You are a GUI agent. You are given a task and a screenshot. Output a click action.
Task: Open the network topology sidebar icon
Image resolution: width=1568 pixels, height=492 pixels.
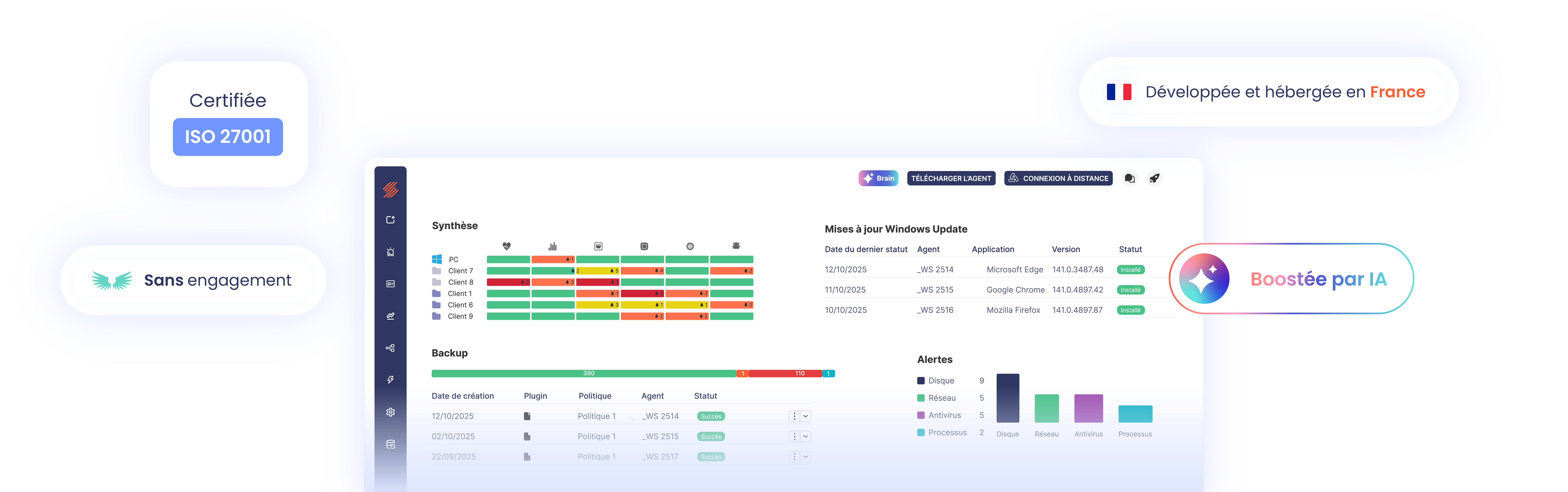pyautogui.click(x=390, y=348)
